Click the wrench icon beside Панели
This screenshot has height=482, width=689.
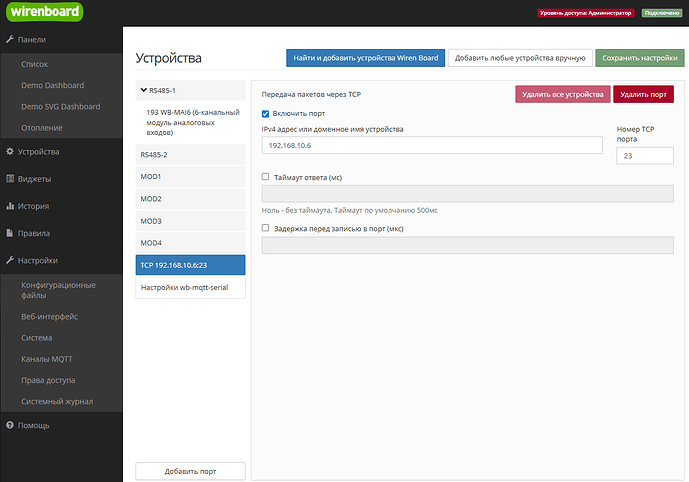[10, 39]
